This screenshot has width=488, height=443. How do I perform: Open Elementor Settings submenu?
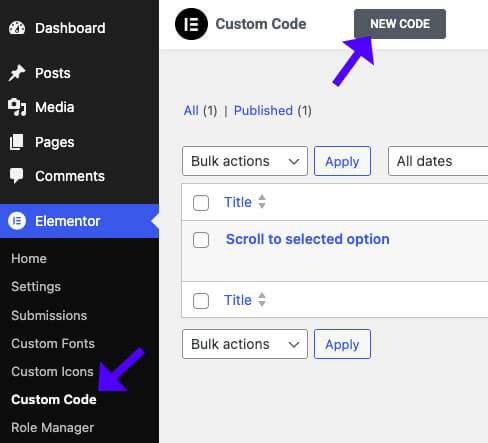point(36,287)
